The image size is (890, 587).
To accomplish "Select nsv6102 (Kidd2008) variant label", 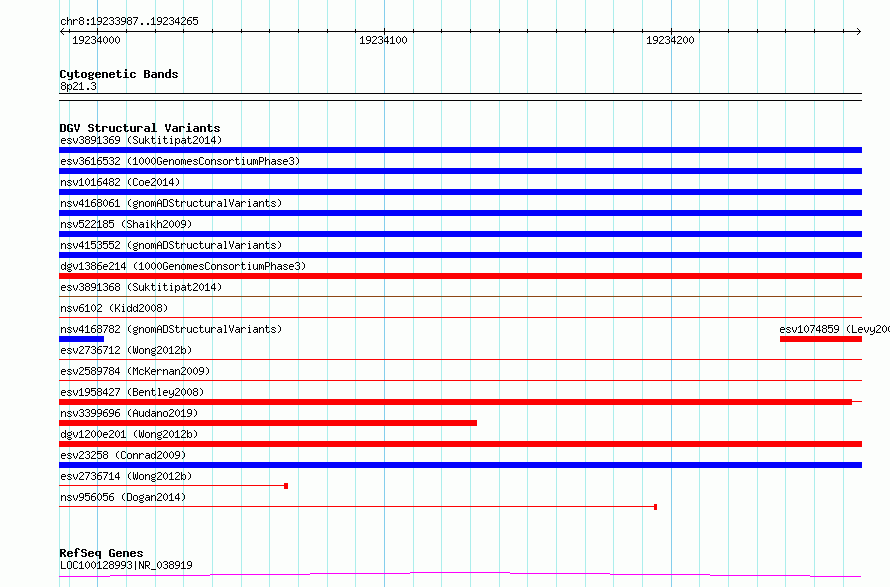I will point(114,308).
